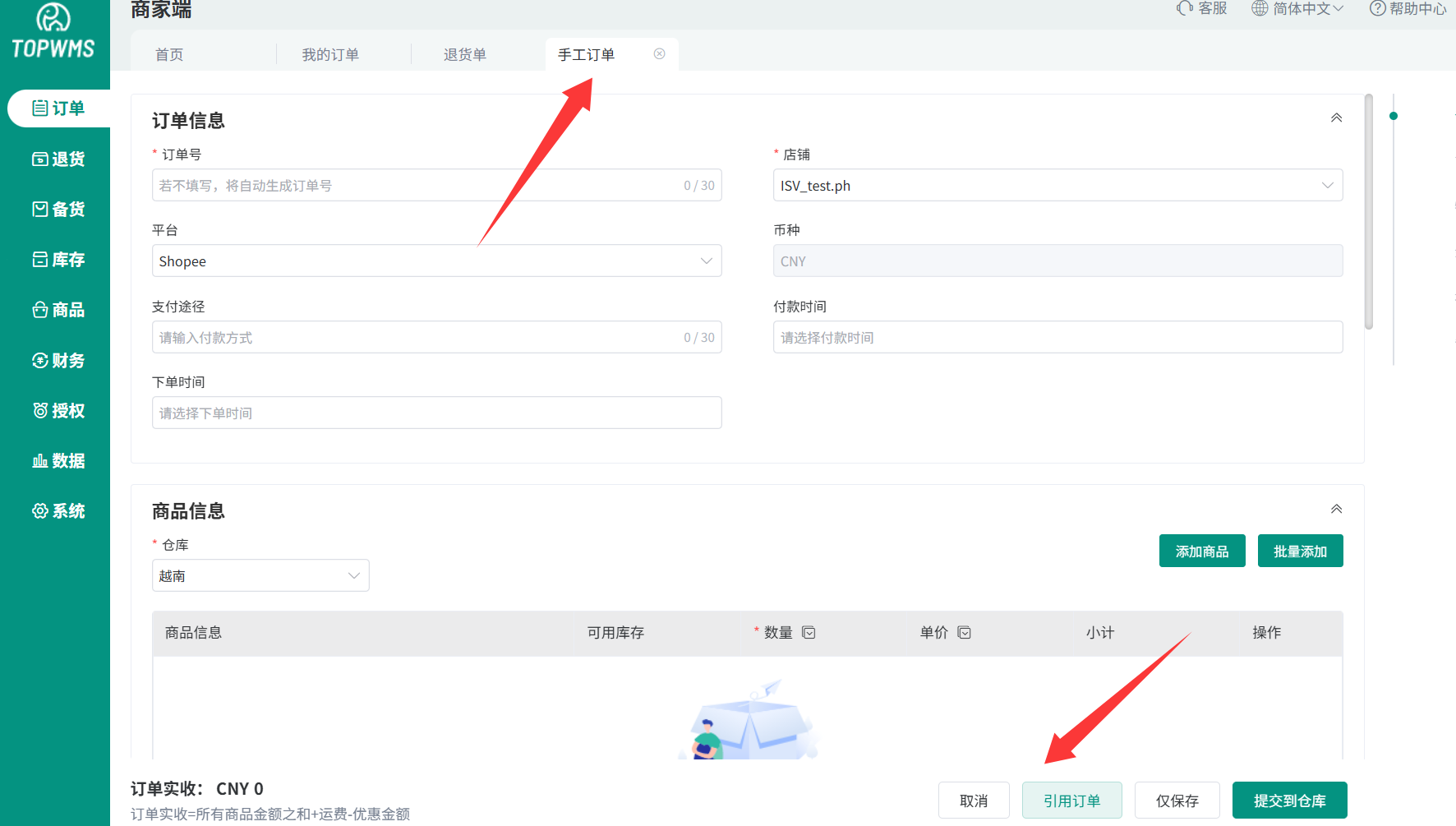Viewport: 1456px width, 826px height.
Task: Open the 付款时间 date picker field
Action: click(x=1058, y=337)
